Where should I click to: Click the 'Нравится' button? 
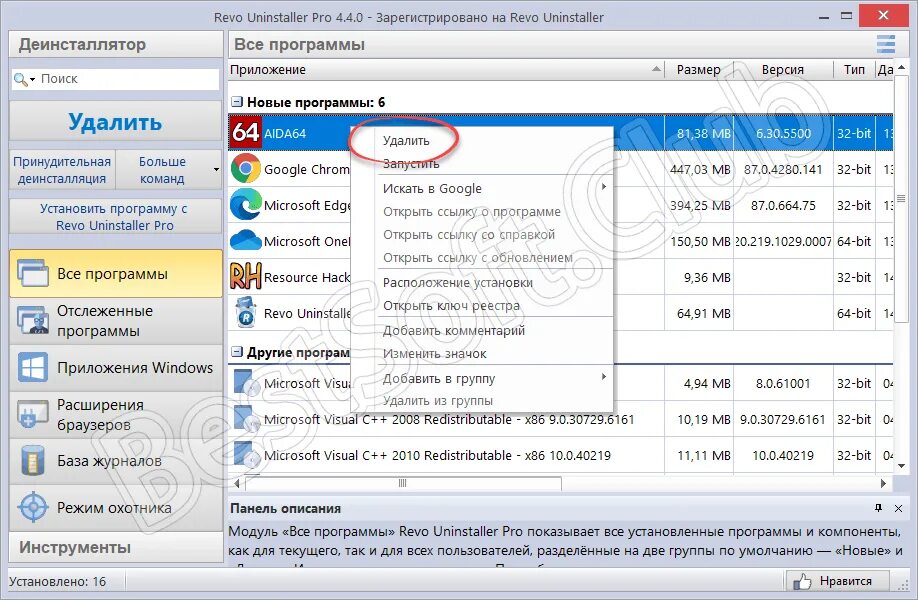837,581
